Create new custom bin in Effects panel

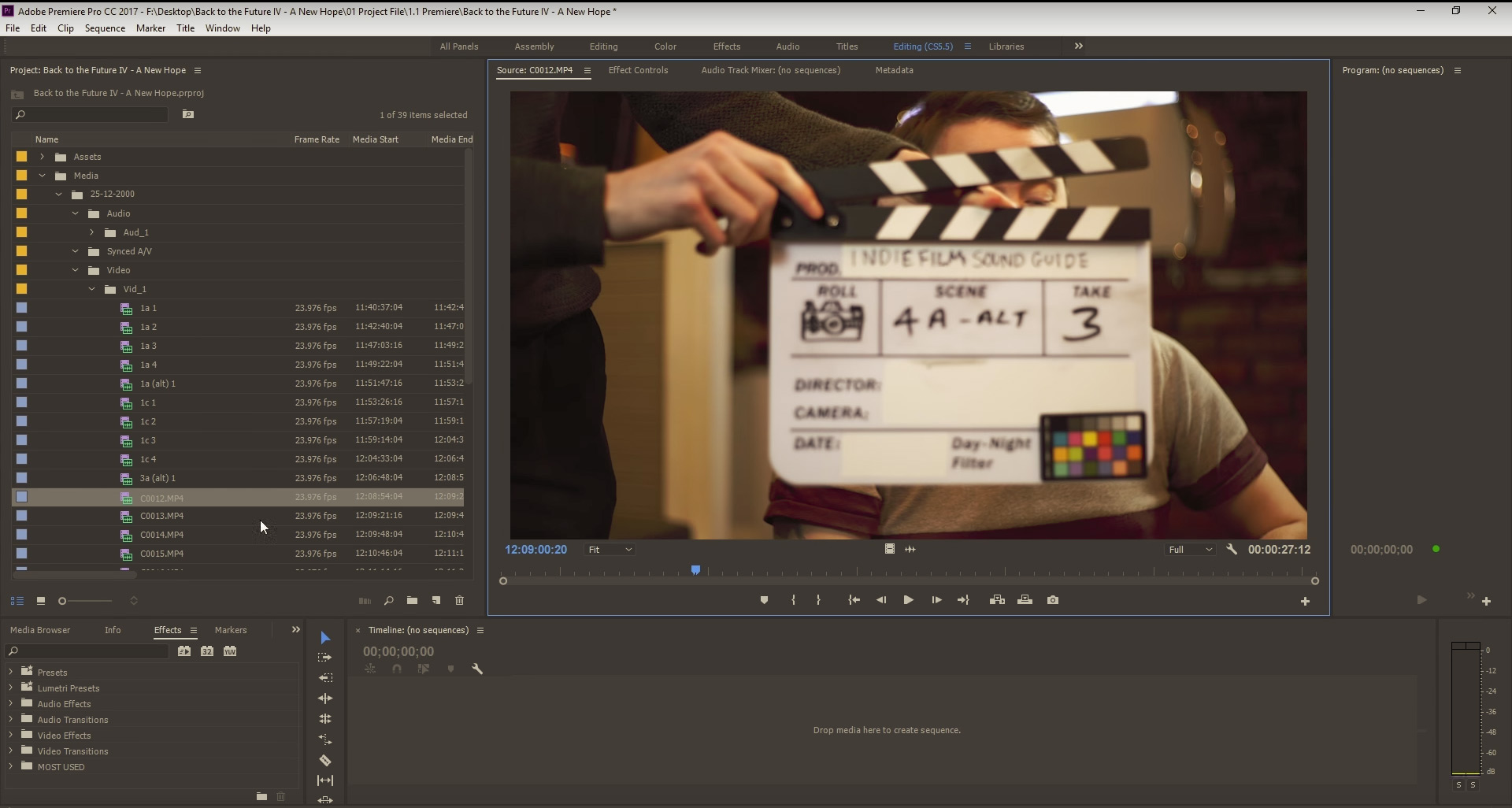261,796
